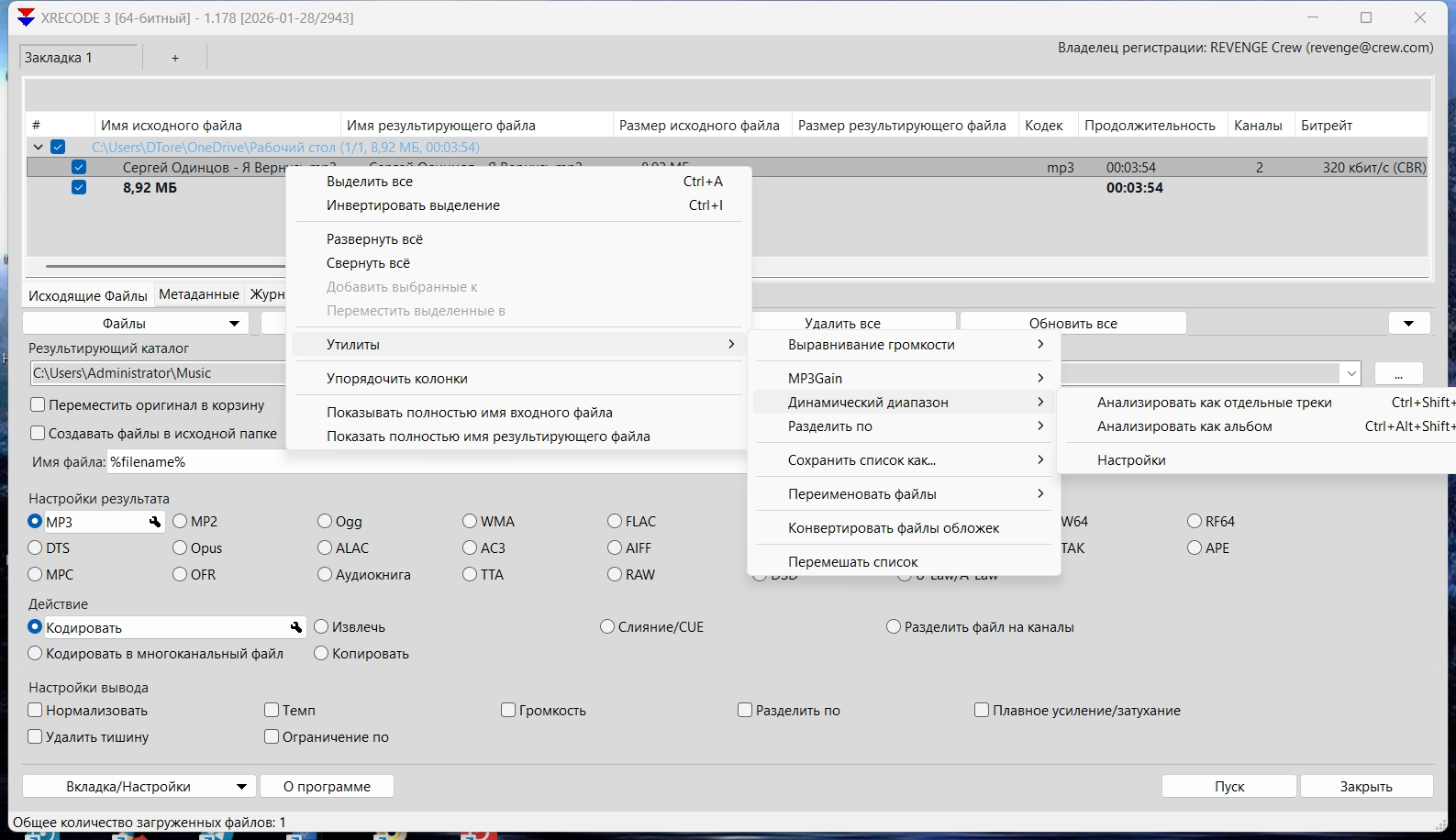Open the arrow dropdown right of Обновить все
1456x840 pixels.
point(1409,323)
